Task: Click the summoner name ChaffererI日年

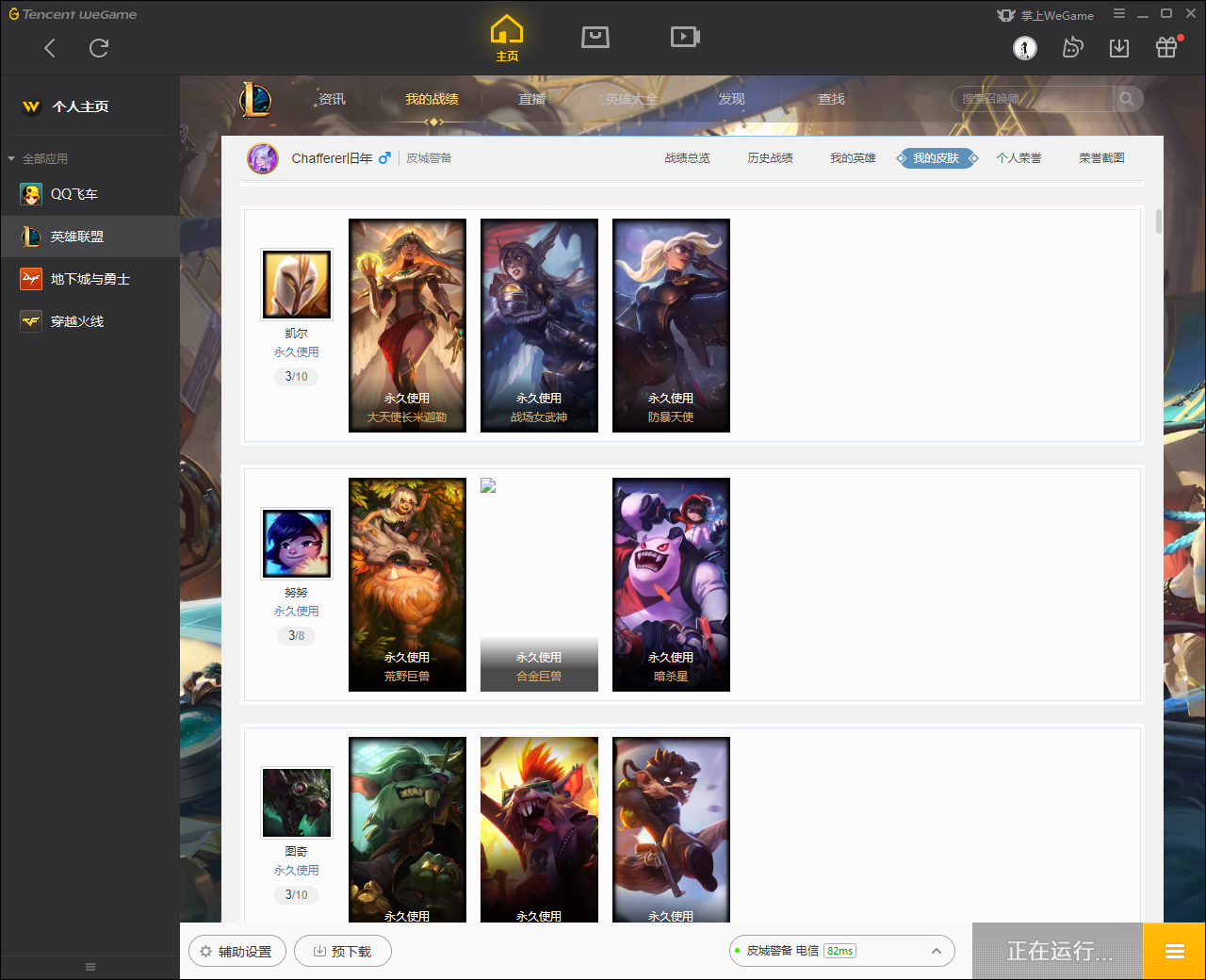Action: tap(332, 158)
